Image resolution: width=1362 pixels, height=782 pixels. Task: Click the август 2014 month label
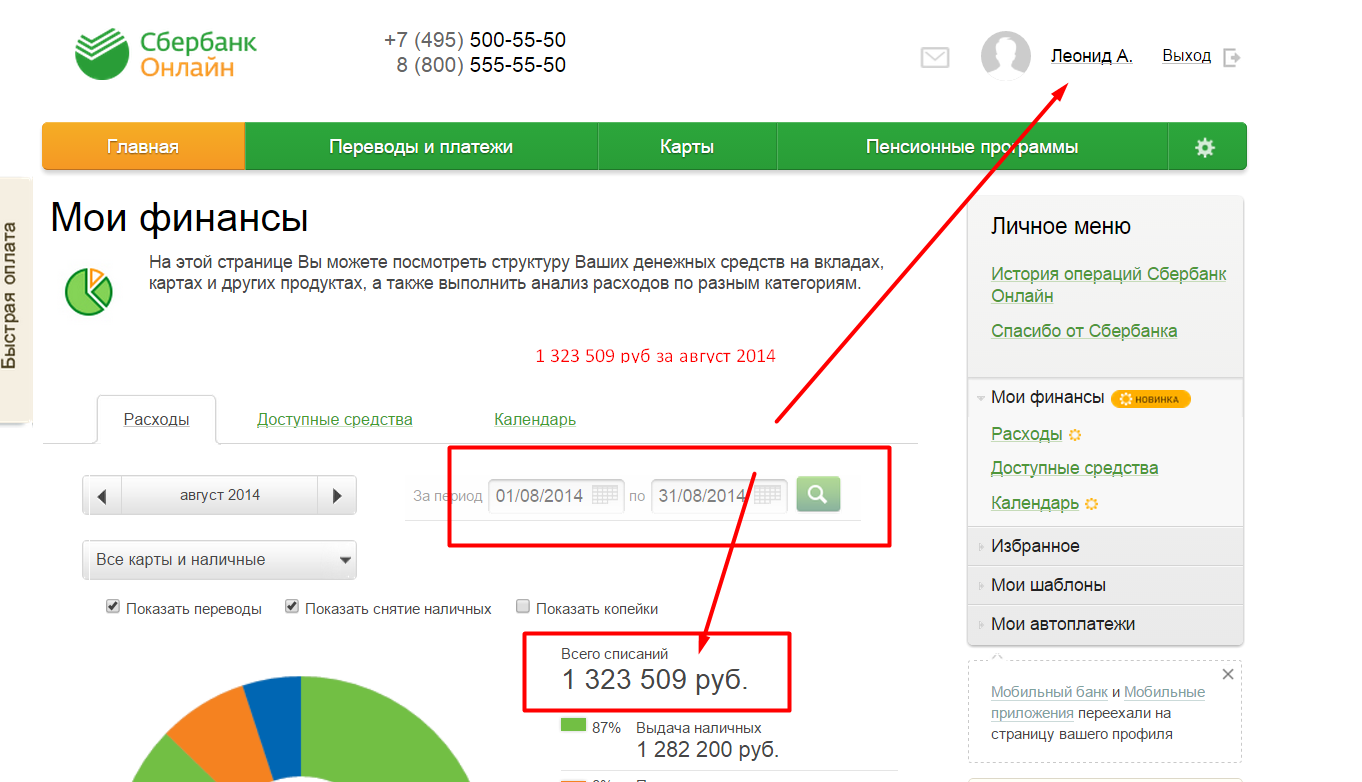[x=220, y=495]
